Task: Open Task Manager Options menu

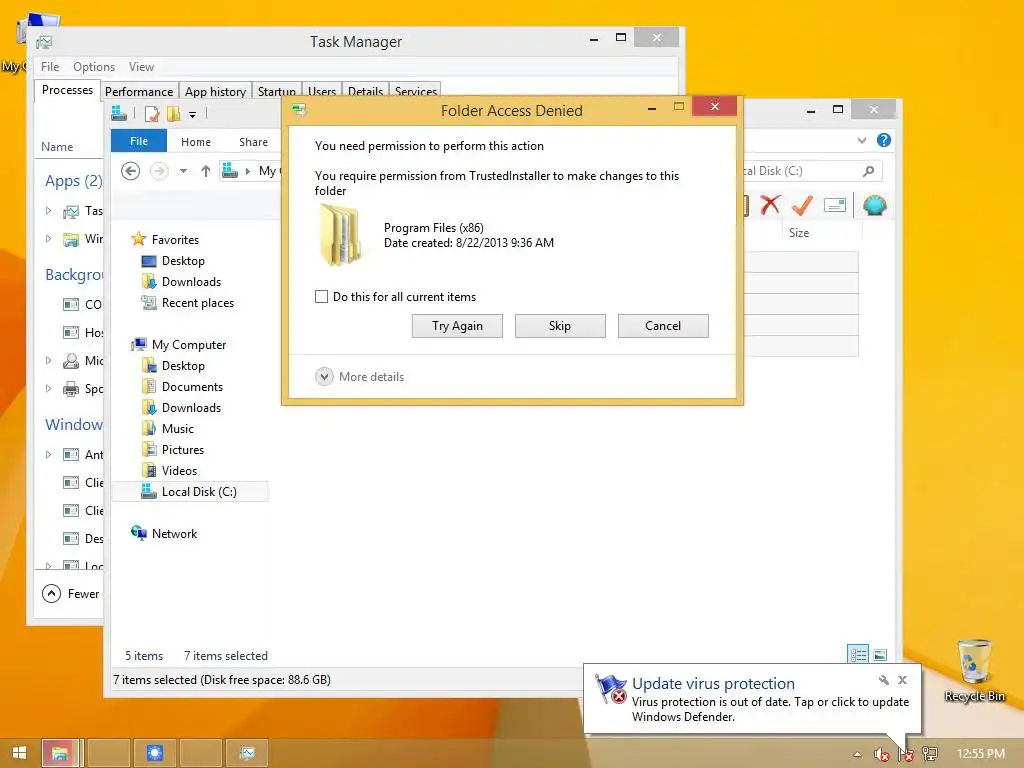Action: pyautogui.click(x=94, y=67)
